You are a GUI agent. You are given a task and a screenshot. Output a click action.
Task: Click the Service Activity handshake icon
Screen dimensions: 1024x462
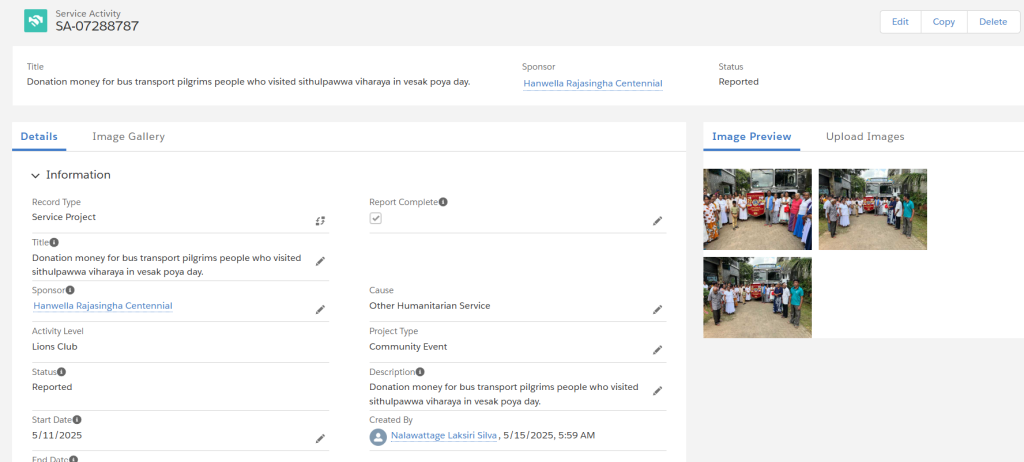tap(35, 21)
